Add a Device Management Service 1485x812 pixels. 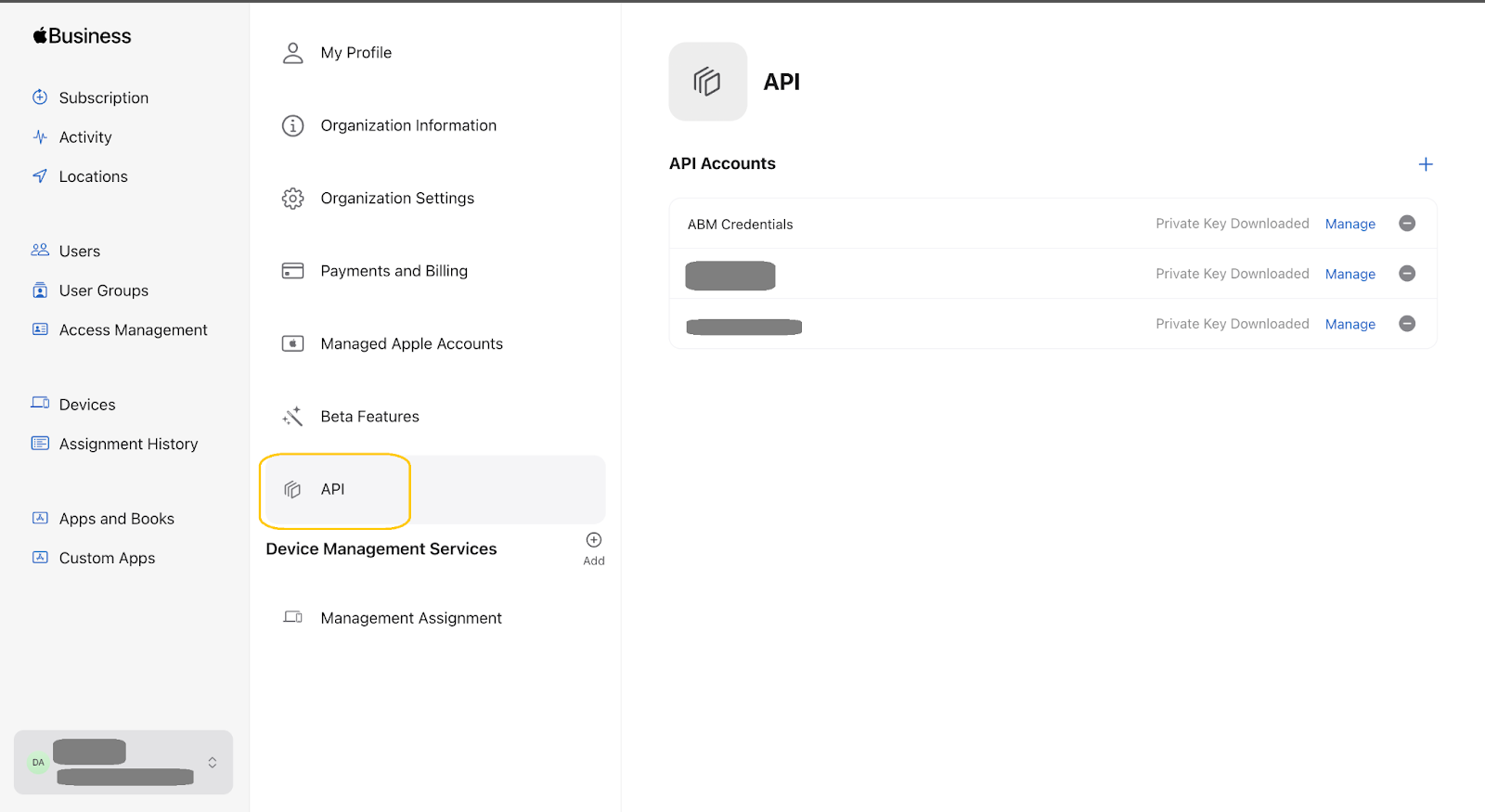pos(594,548)
